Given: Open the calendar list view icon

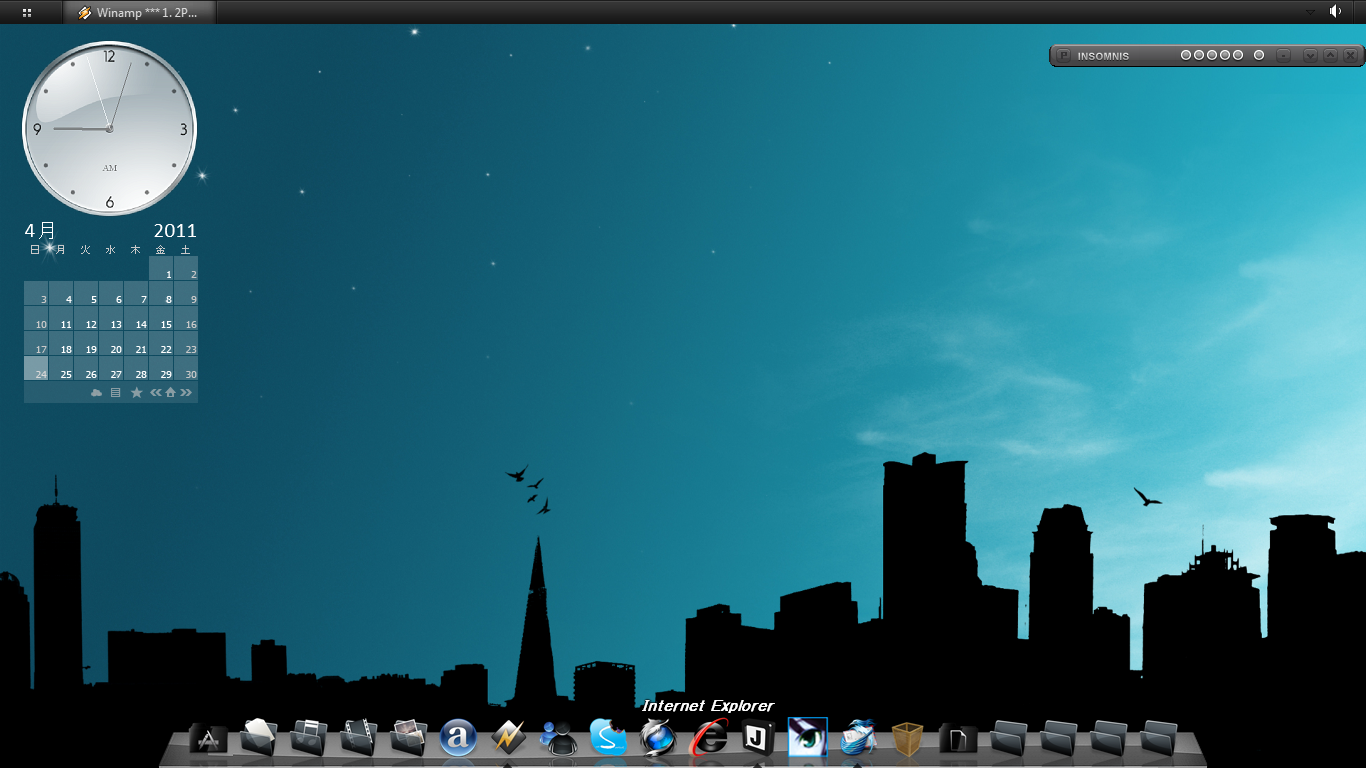Looking at the screenshot, I should coord(115,393).
